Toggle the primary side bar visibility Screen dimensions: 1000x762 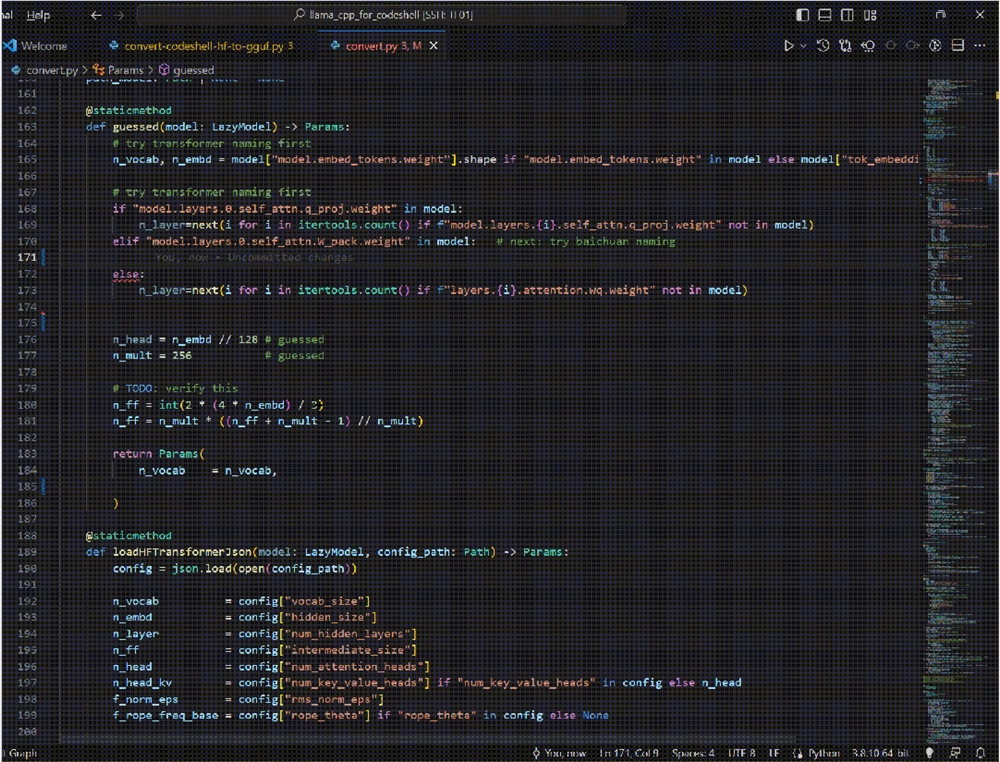[802, 15]
